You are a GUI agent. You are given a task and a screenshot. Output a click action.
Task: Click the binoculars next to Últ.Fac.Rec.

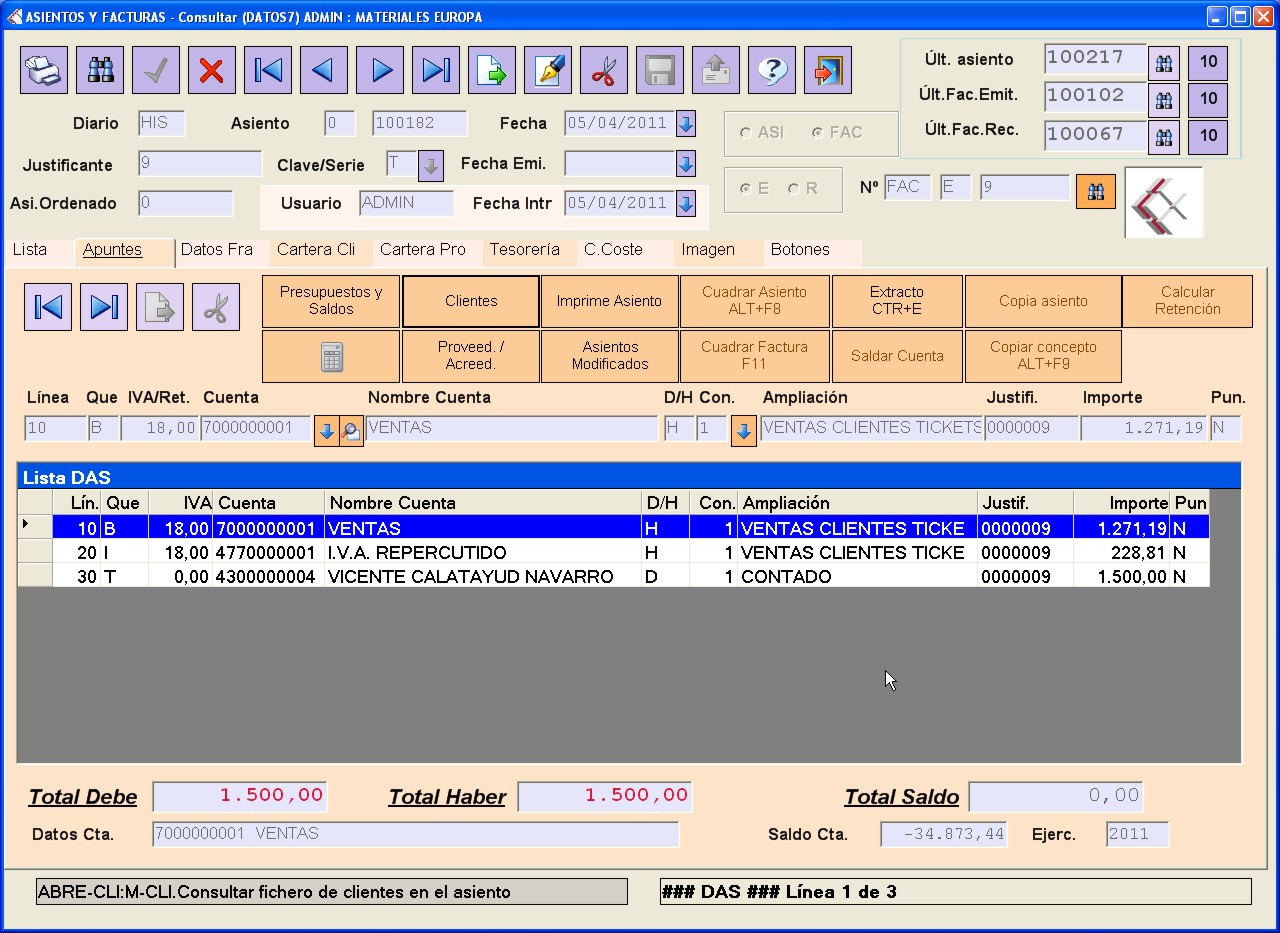pos(1164,137)
